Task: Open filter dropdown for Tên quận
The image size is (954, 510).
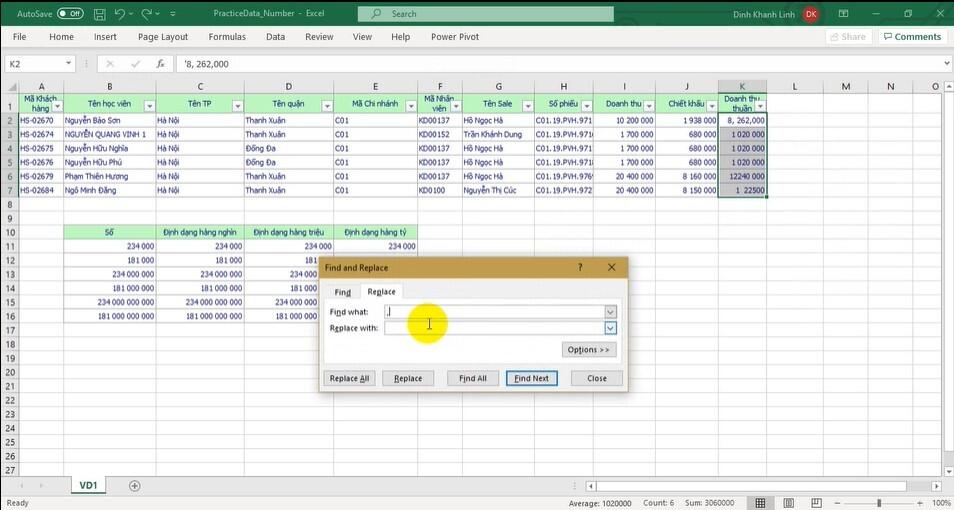Action: click(x=327, y=106)
